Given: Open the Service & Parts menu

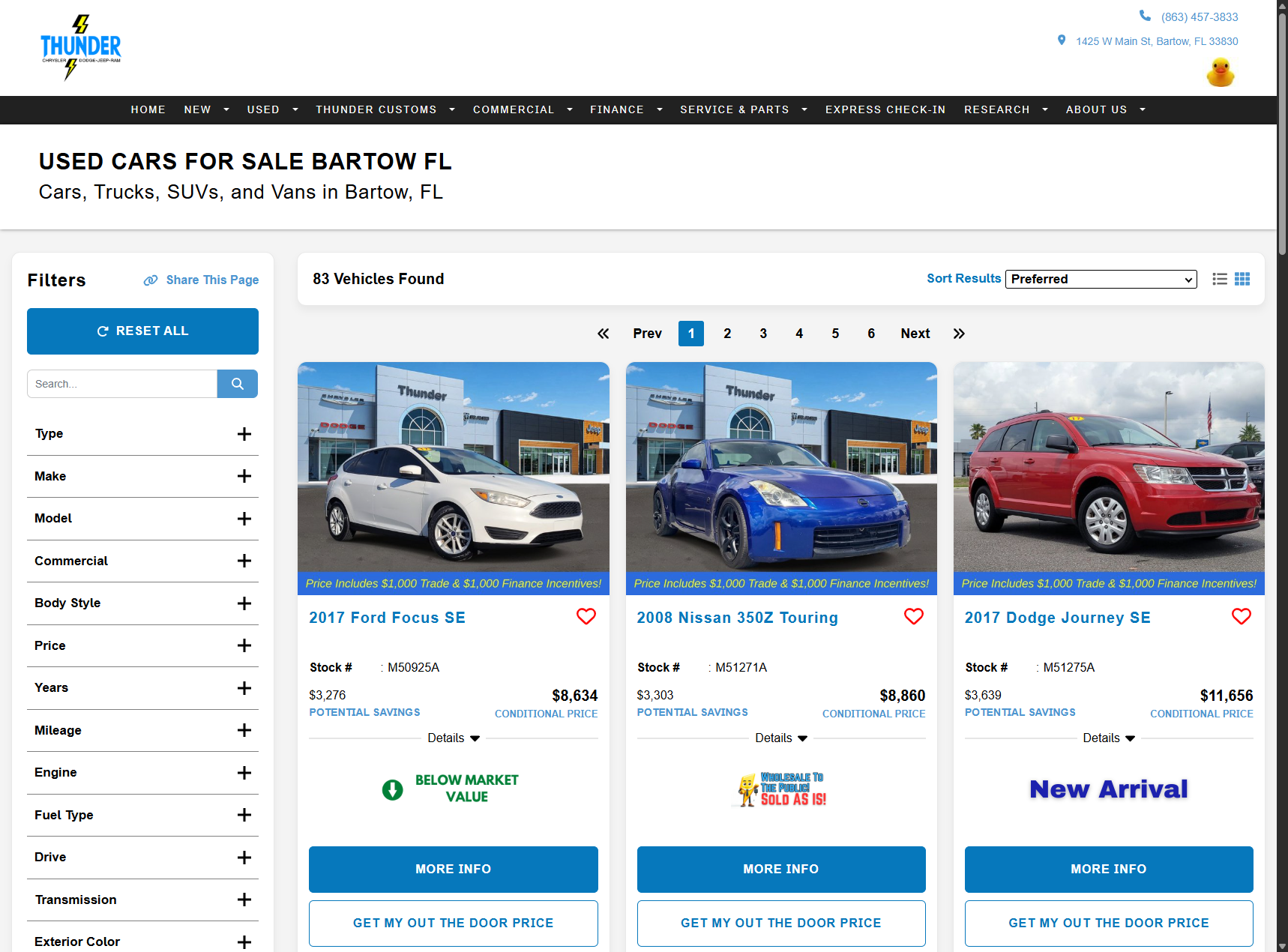Looking at the screenshot, I should tap(744, 109).
